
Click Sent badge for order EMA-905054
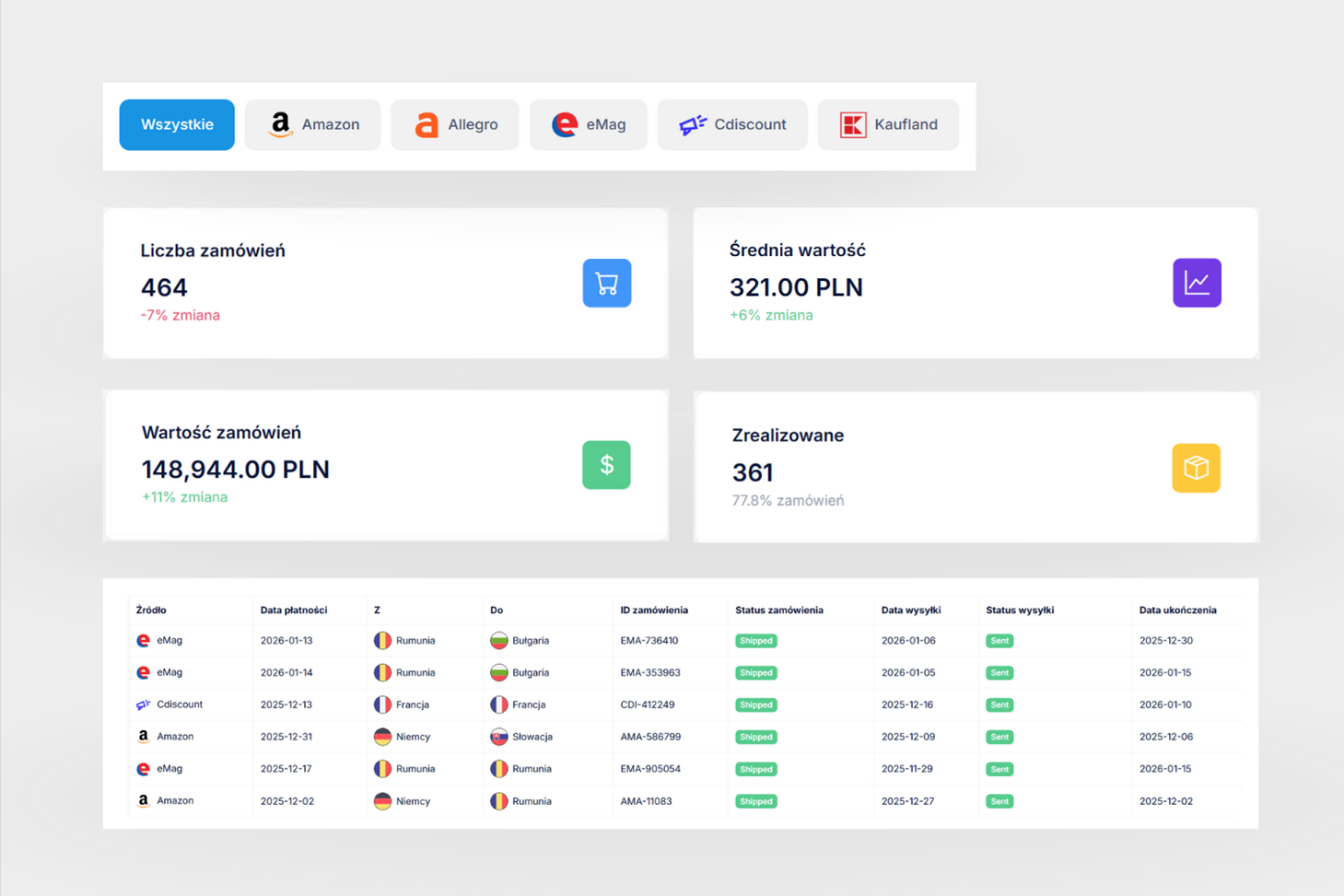point(999,769)
